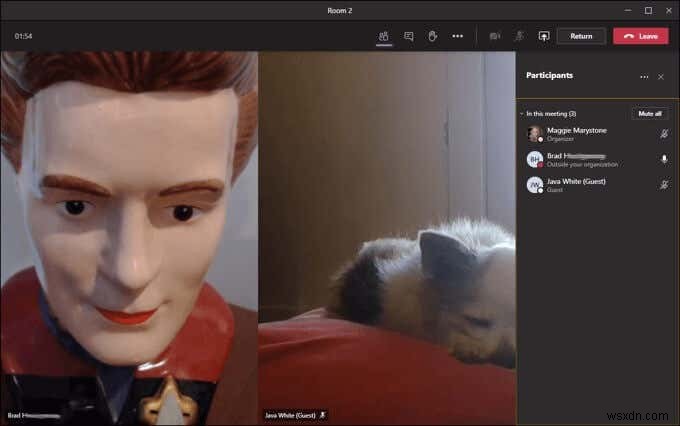Click Brad's video tile
This screenshot has height=426, width=680.
[129, 238]
